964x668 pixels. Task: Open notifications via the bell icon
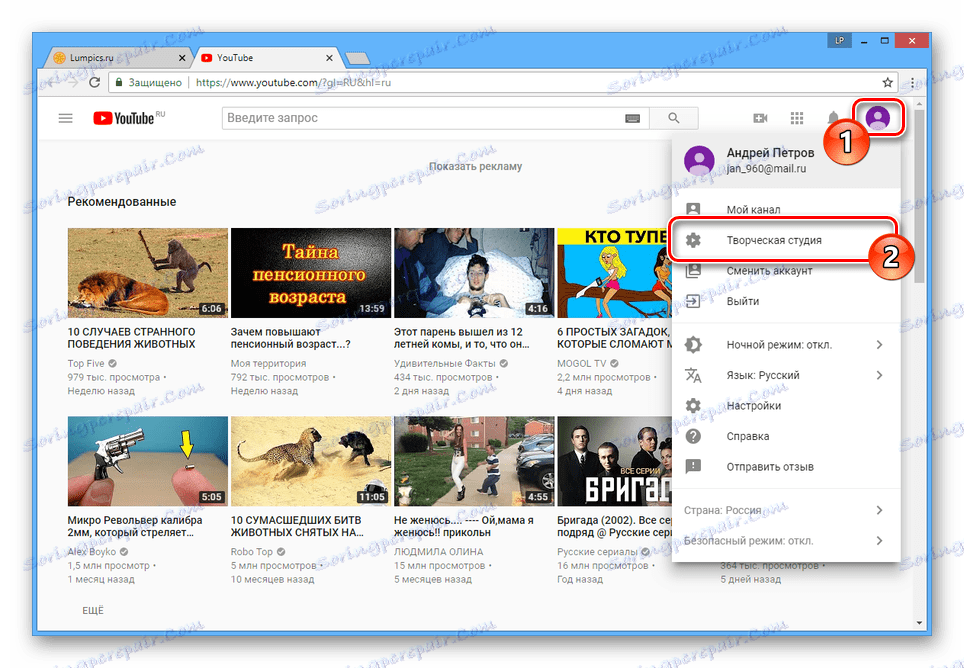coord(833,117)
